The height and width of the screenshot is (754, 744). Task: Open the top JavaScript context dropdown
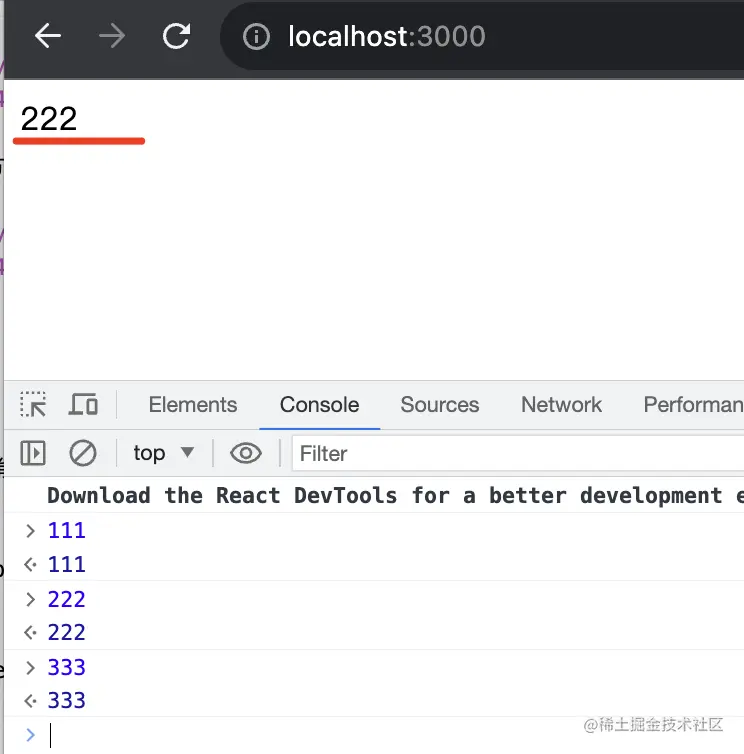164,453
